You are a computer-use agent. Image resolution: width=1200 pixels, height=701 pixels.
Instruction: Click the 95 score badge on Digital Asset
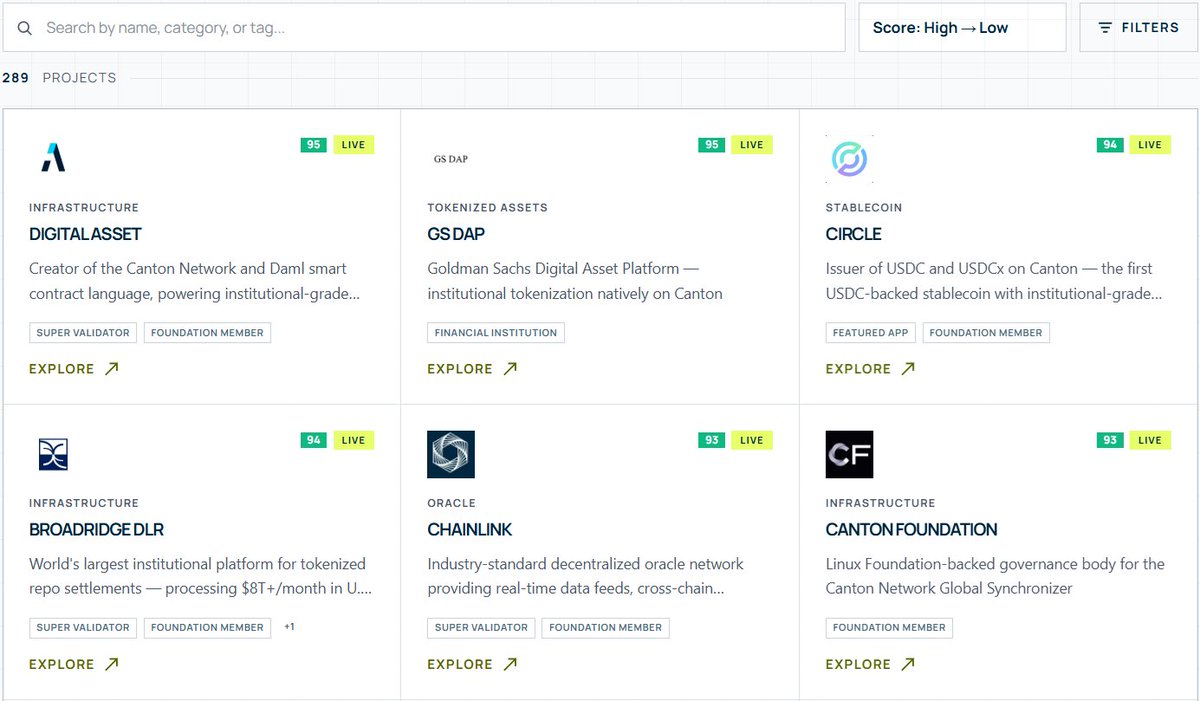(x=314, y=145)
